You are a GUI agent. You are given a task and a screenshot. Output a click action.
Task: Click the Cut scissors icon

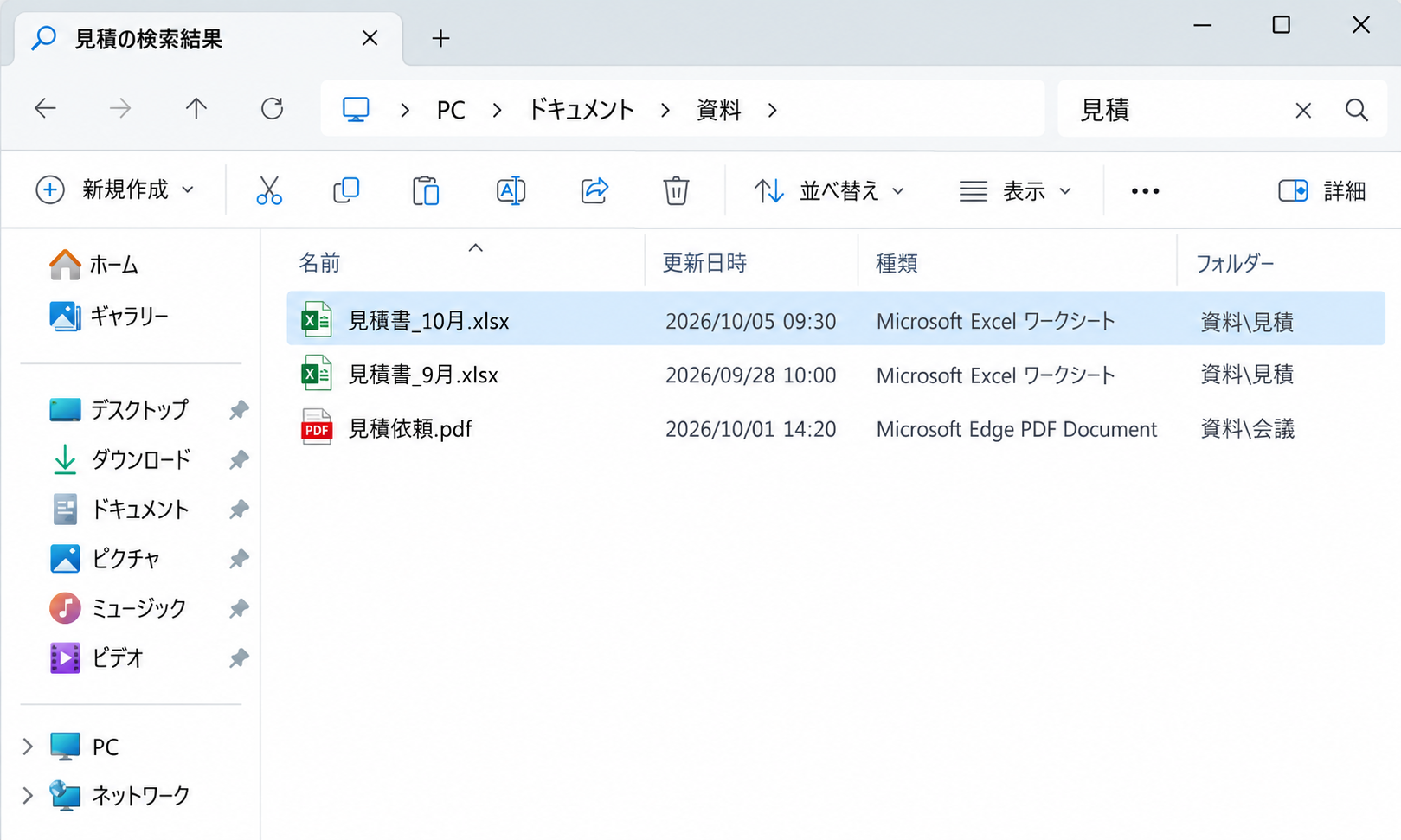coord(269,190)
